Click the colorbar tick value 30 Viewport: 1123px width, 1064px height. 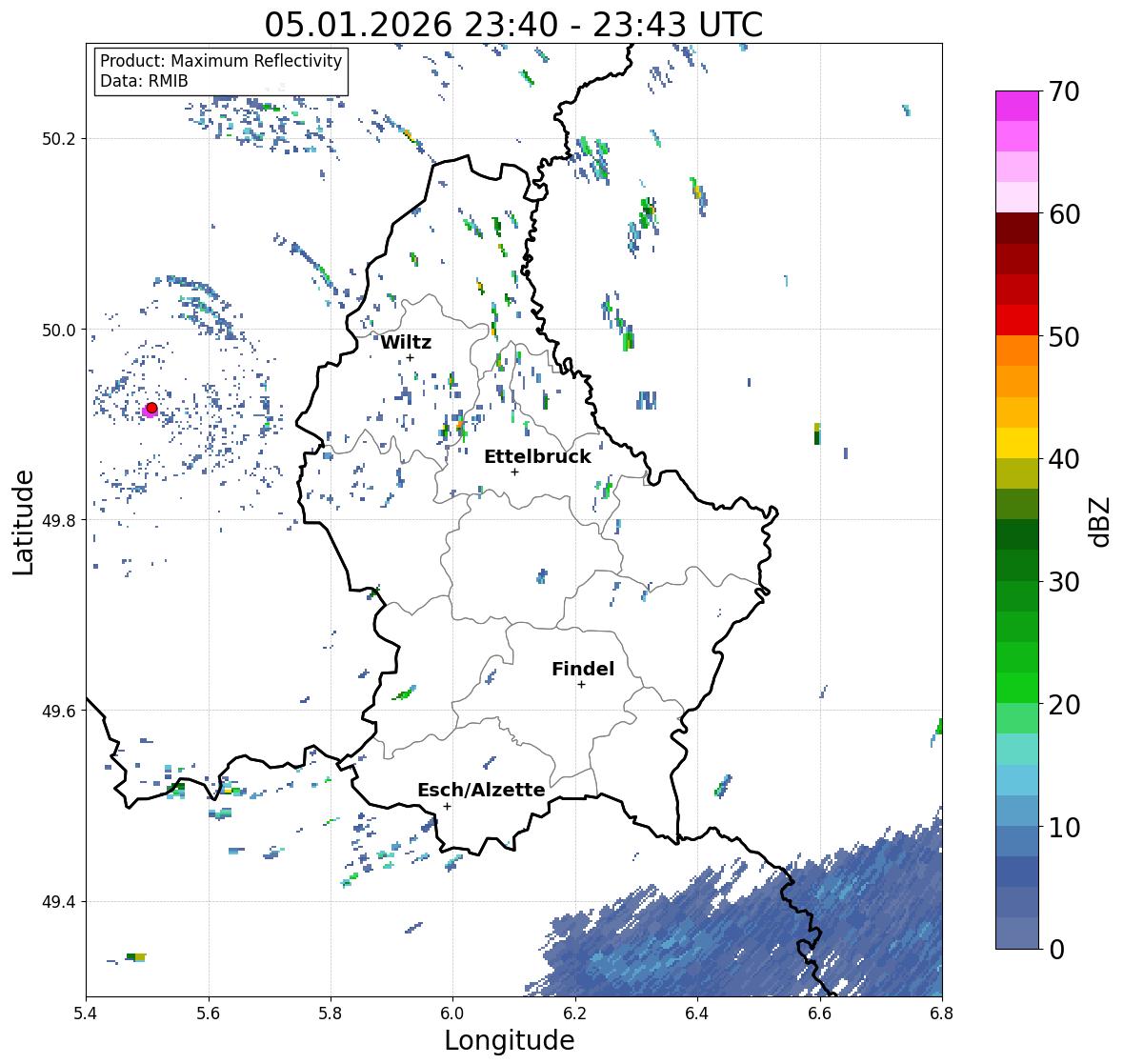tap(1064, 582)
